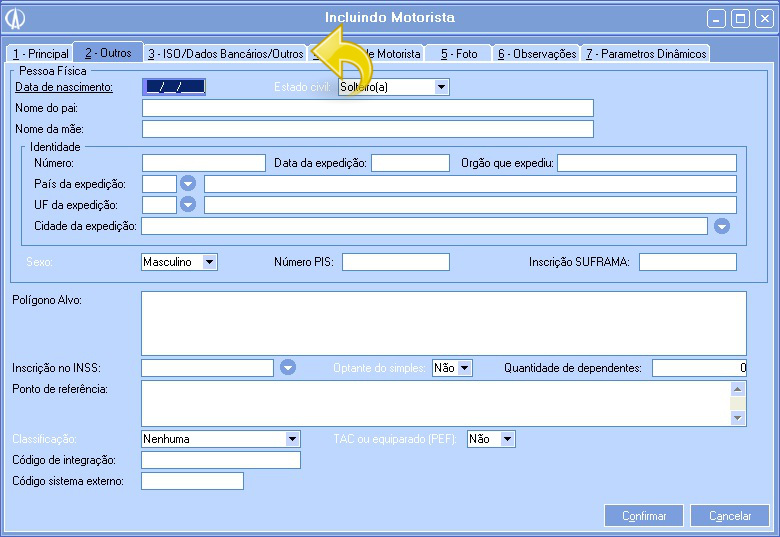Open the Classificação dropdown

tap(292, 439)
